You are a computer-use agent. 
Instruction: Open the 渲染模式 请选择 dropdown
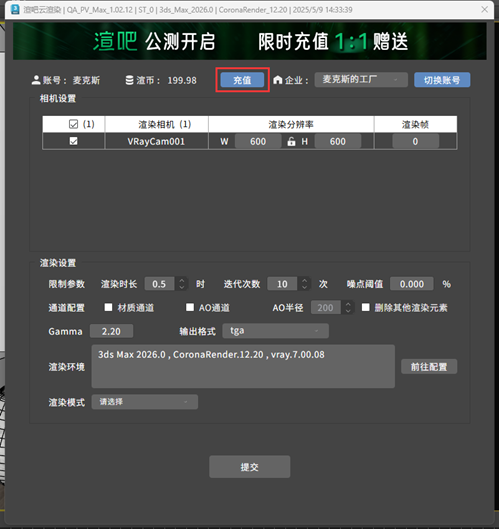pos(145,402)
